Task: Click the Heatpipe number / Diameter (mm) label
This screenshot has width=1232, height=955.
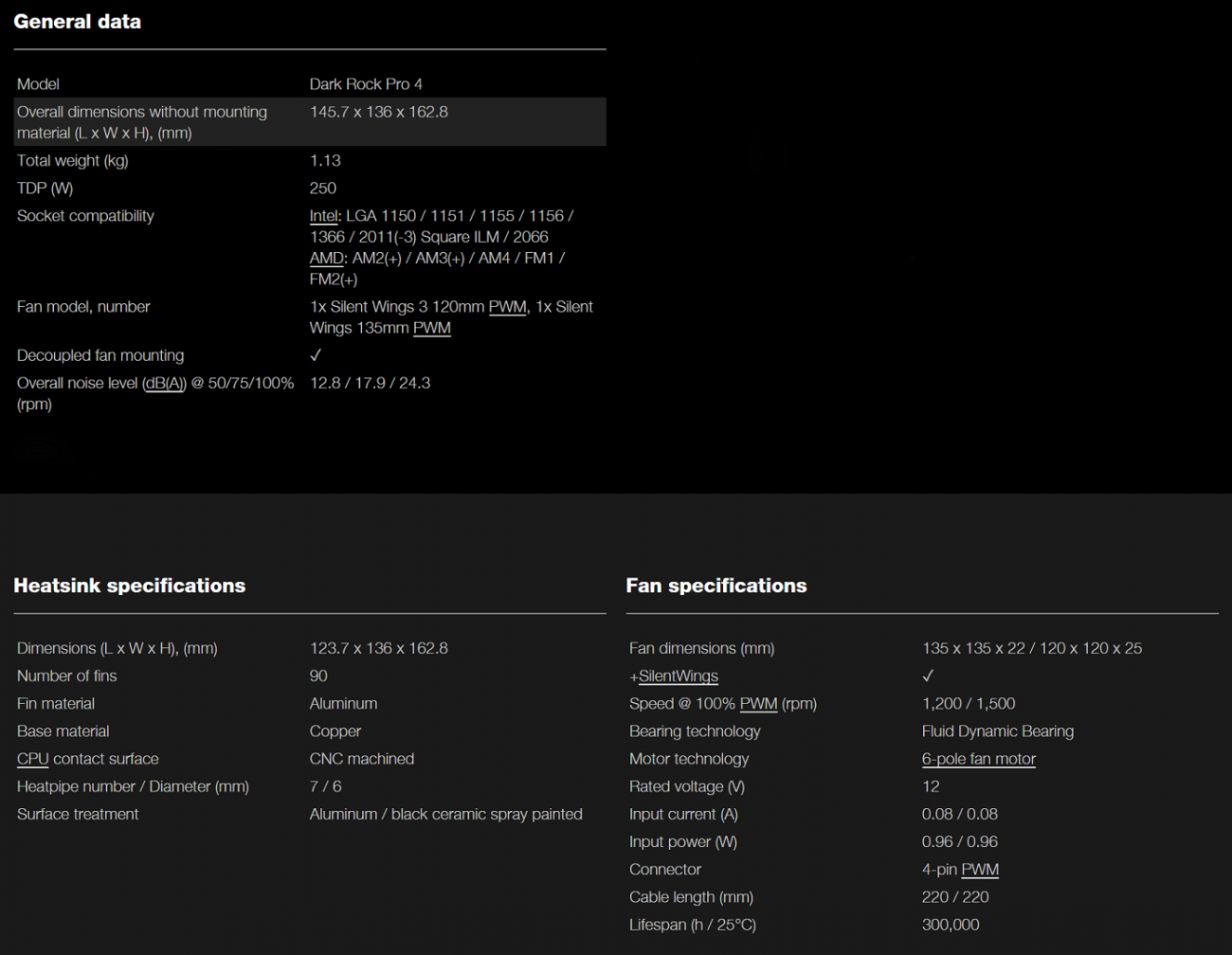Action: point(133,786)
